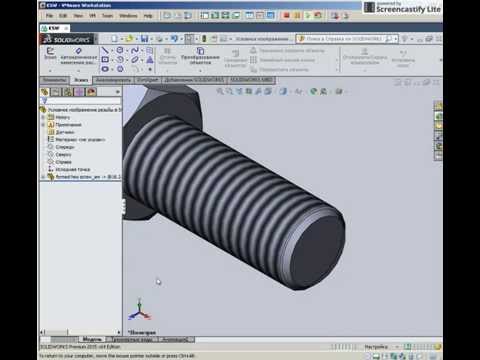Open the View menu in VMware

tap(78, 16)
